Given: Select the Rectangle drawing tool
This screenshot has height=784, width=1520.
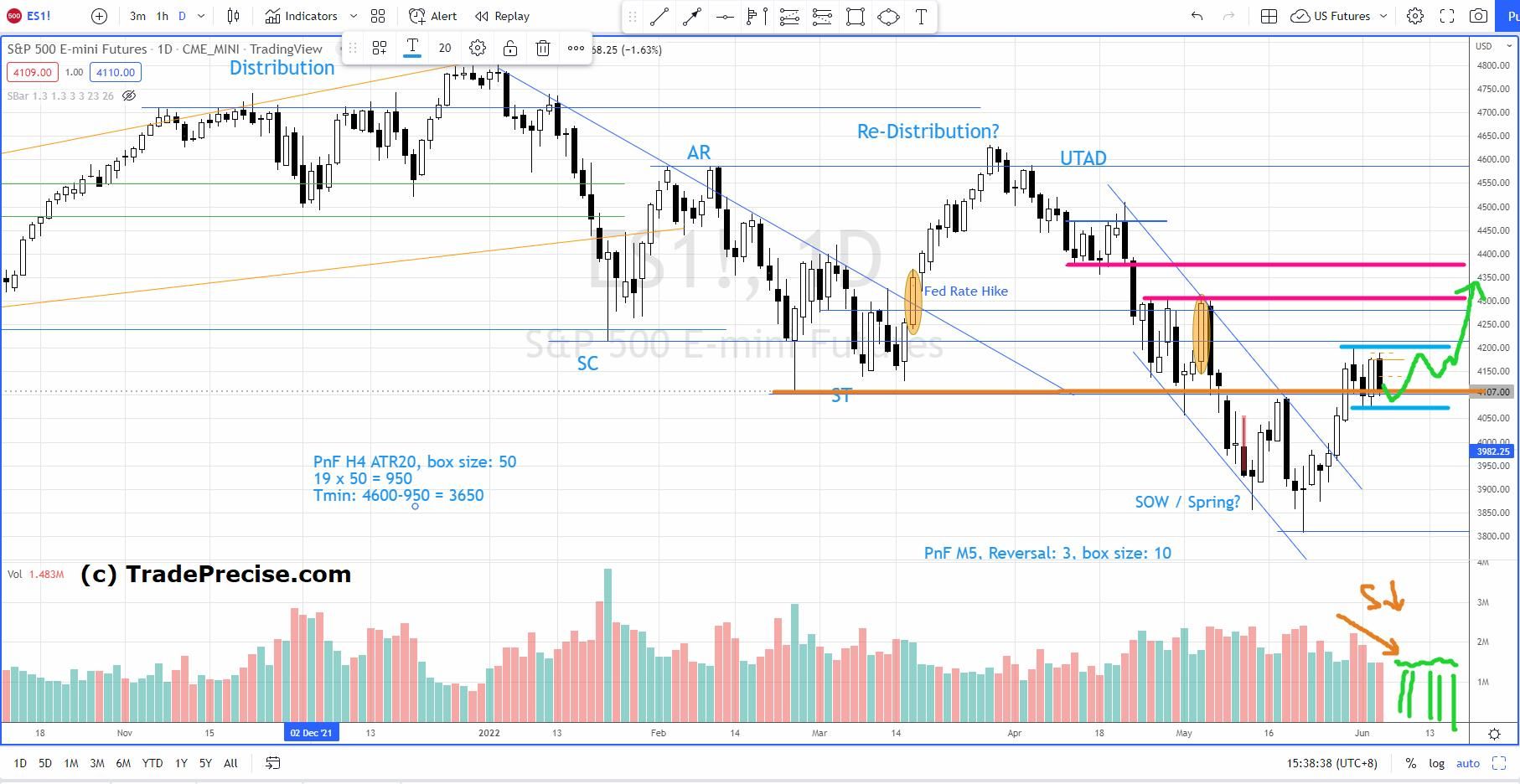Looking at the screenshot, I should 855,16.
